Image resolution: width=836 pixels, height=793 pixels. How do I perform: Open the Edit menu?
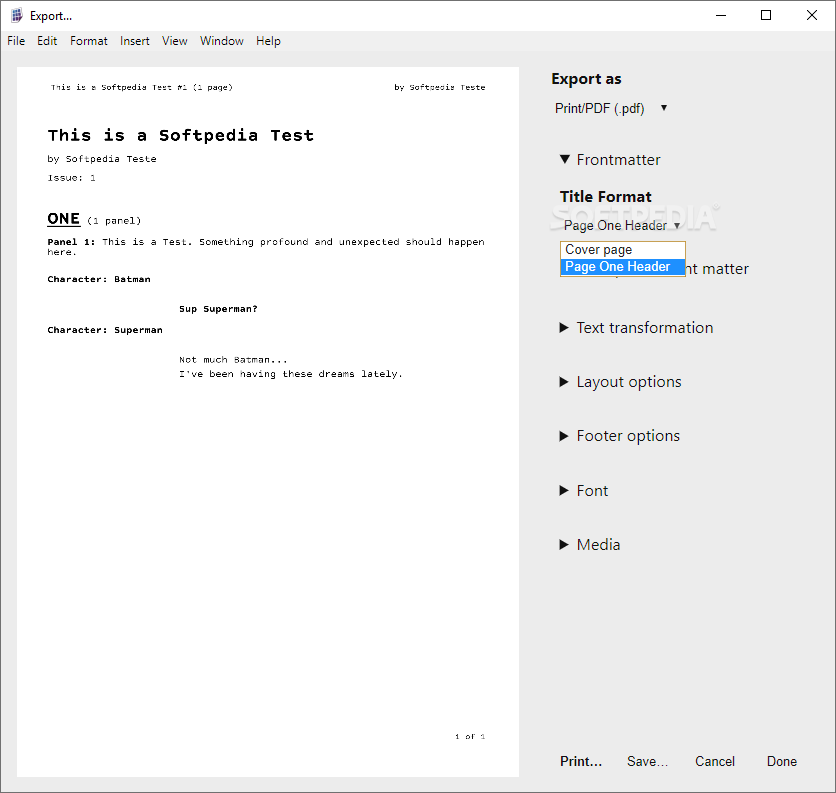pyautogui.click(x=47, y=41)
